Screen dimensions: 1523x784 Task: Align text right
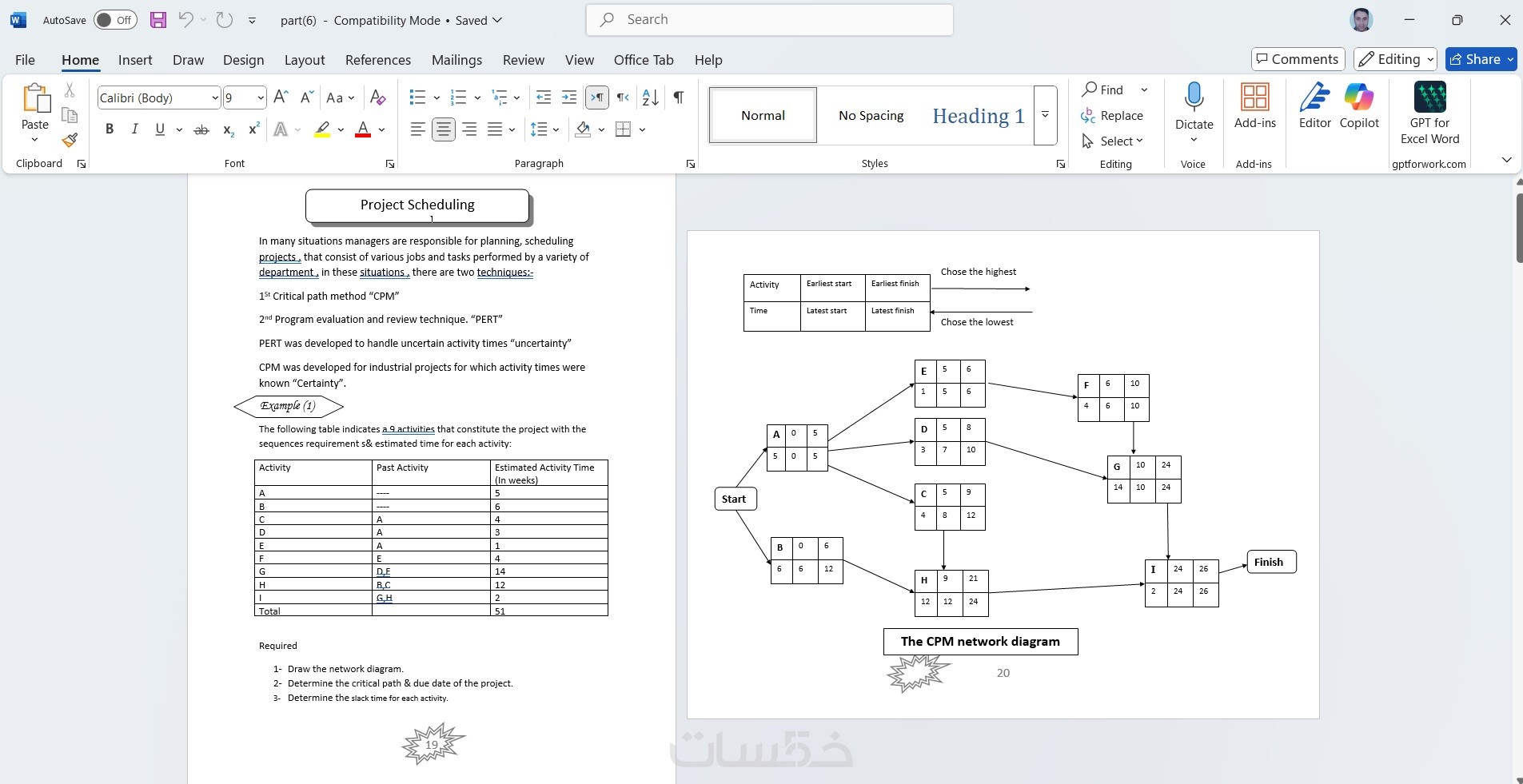click(469, 129)
